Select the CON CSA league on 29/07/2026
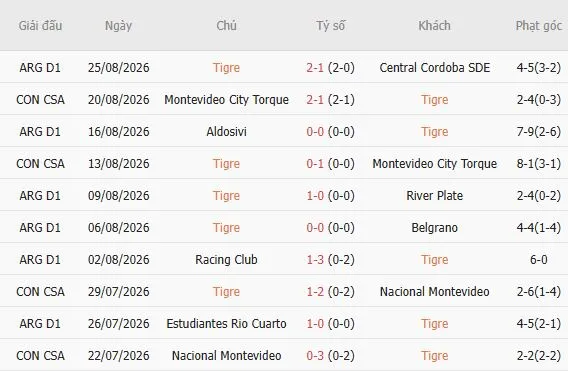 point(40,292)
